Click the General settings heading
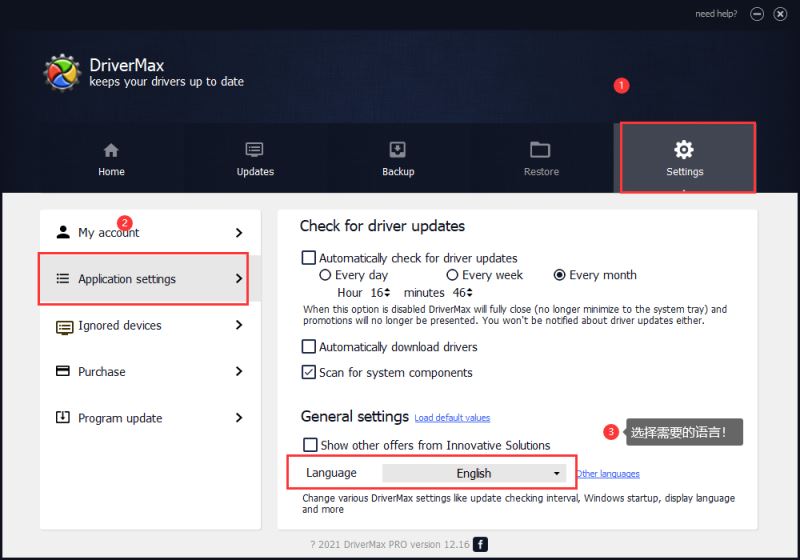The width and height of the screenshot is (800, 560). pos(355,416)
